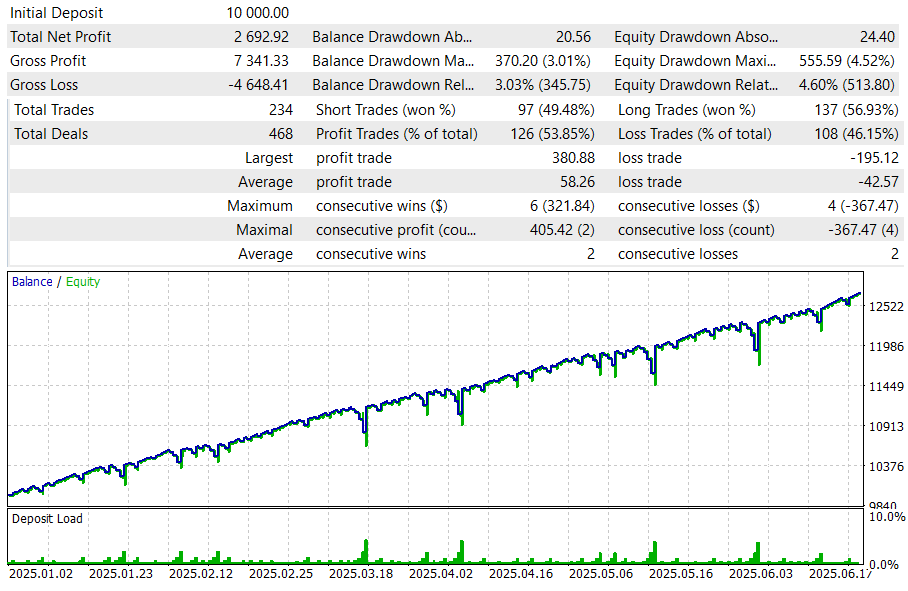Select the truncated Balance Drawdown Absolute label
This screenshot has width=908, height=591.
point(390,37)
